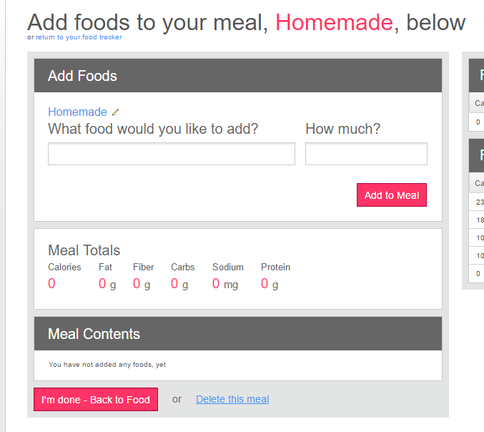Click the Carbs total value
The width and height of the screenshot is (484, 432).
pos(179,284)
